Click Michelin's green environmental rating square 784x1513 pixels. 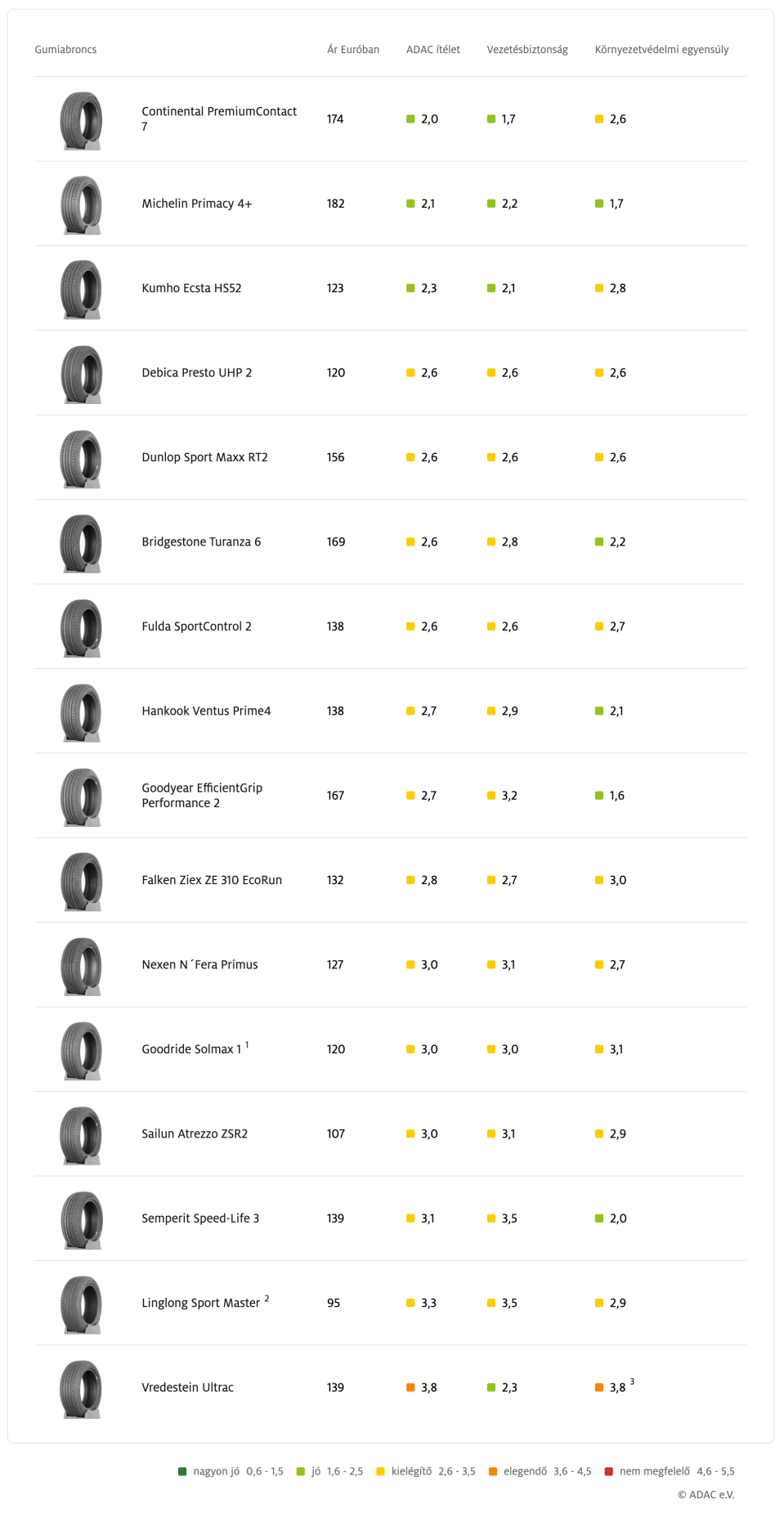tap(598, 204)
